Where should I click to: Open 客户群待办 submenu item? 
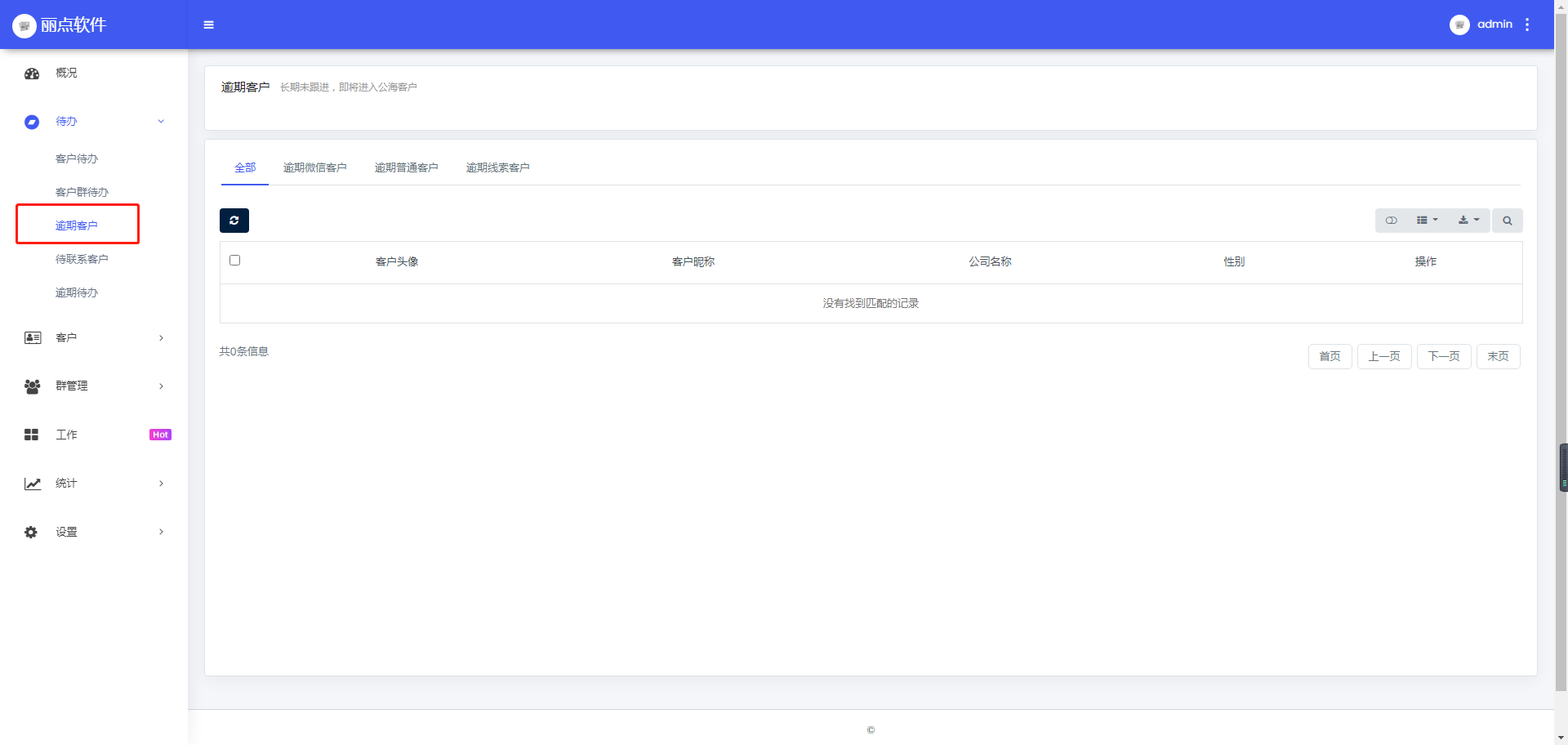(x=82, y=192)
